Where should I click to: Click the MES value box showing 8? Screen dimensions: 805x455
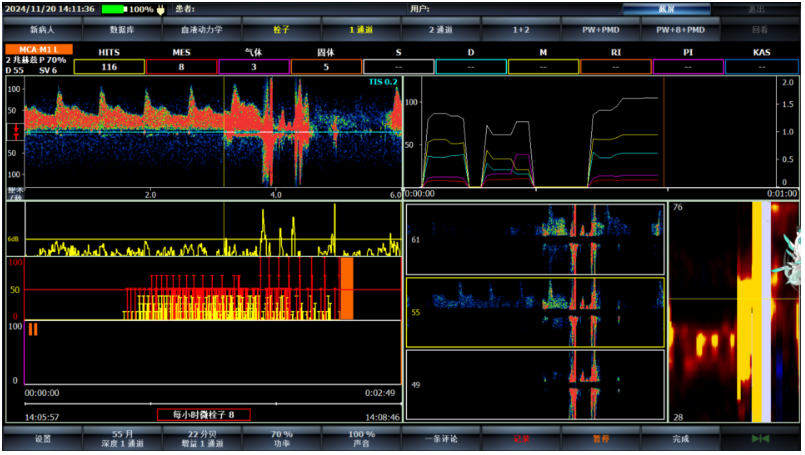[181, 67]
